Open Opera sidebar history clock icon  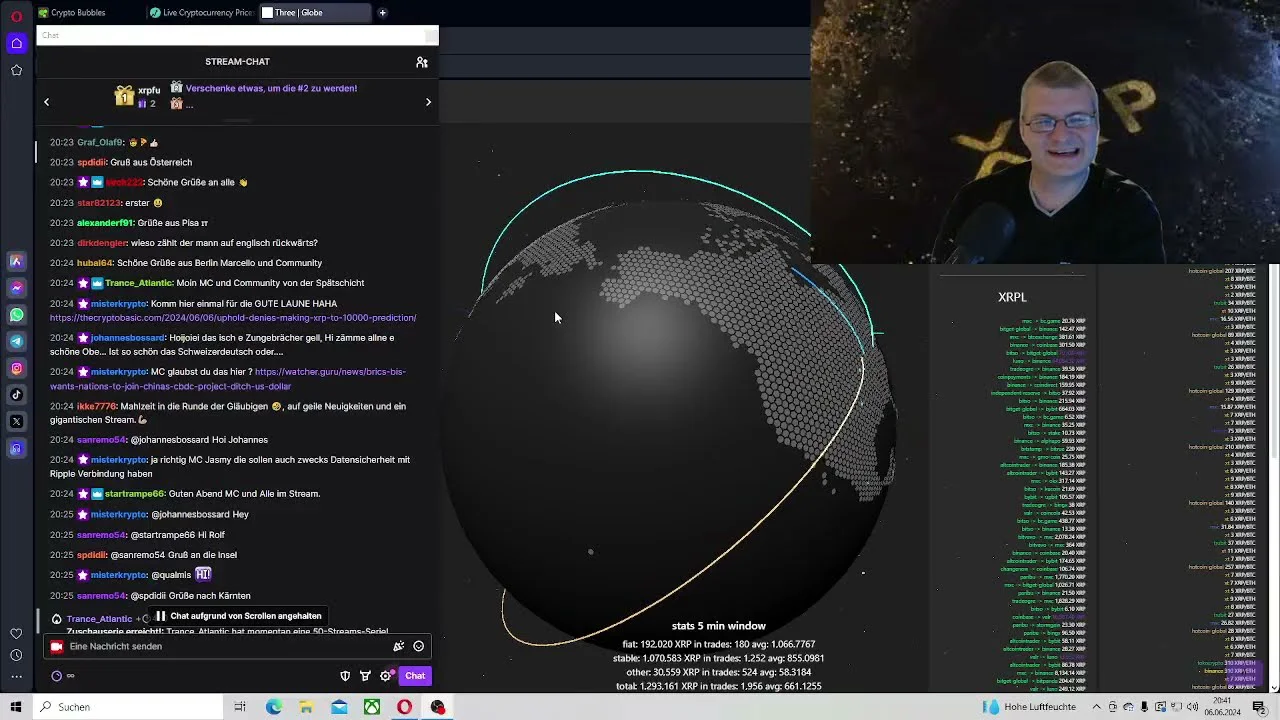point(16,655)
